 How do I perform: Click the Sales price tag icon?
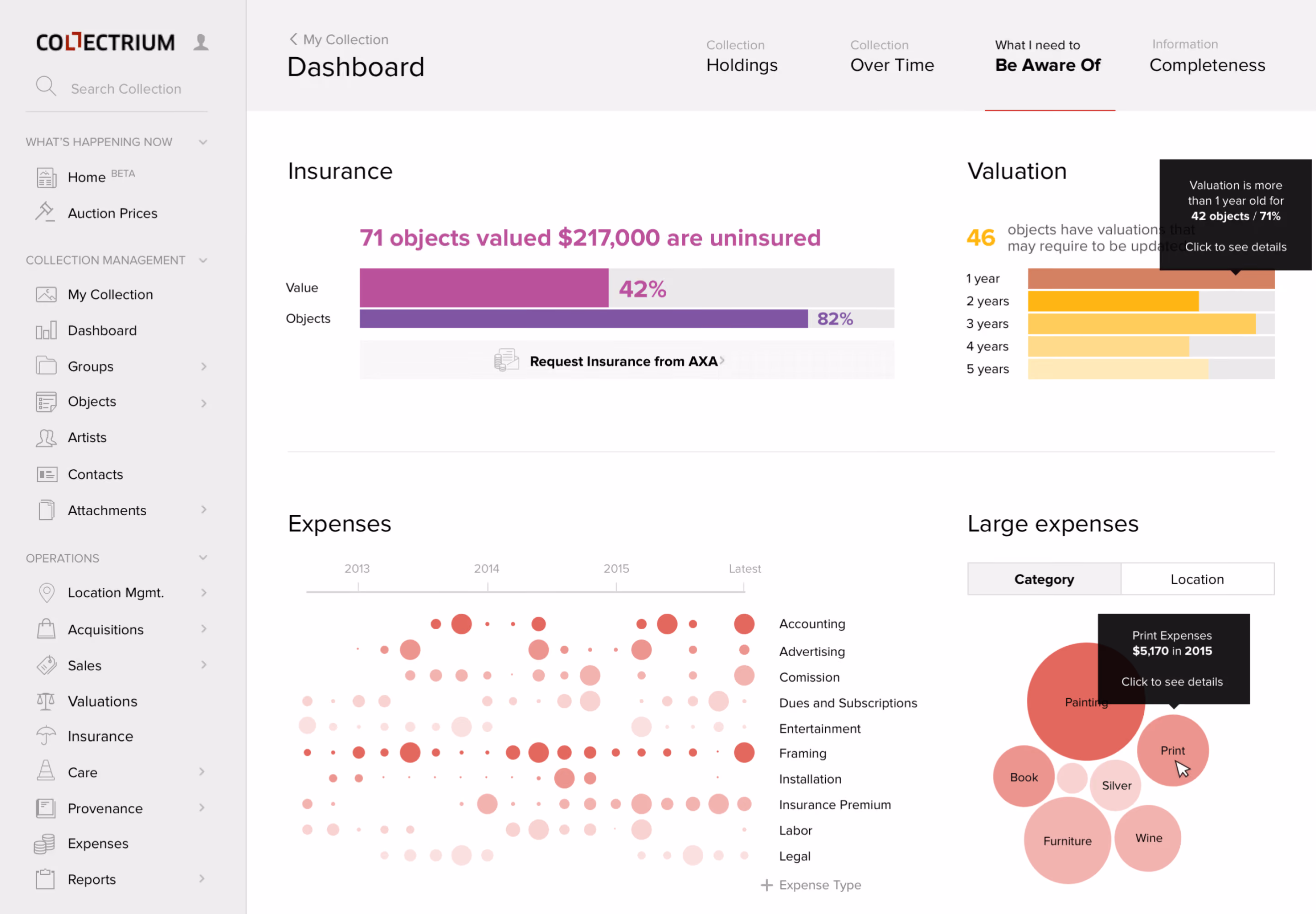(47, 665)
